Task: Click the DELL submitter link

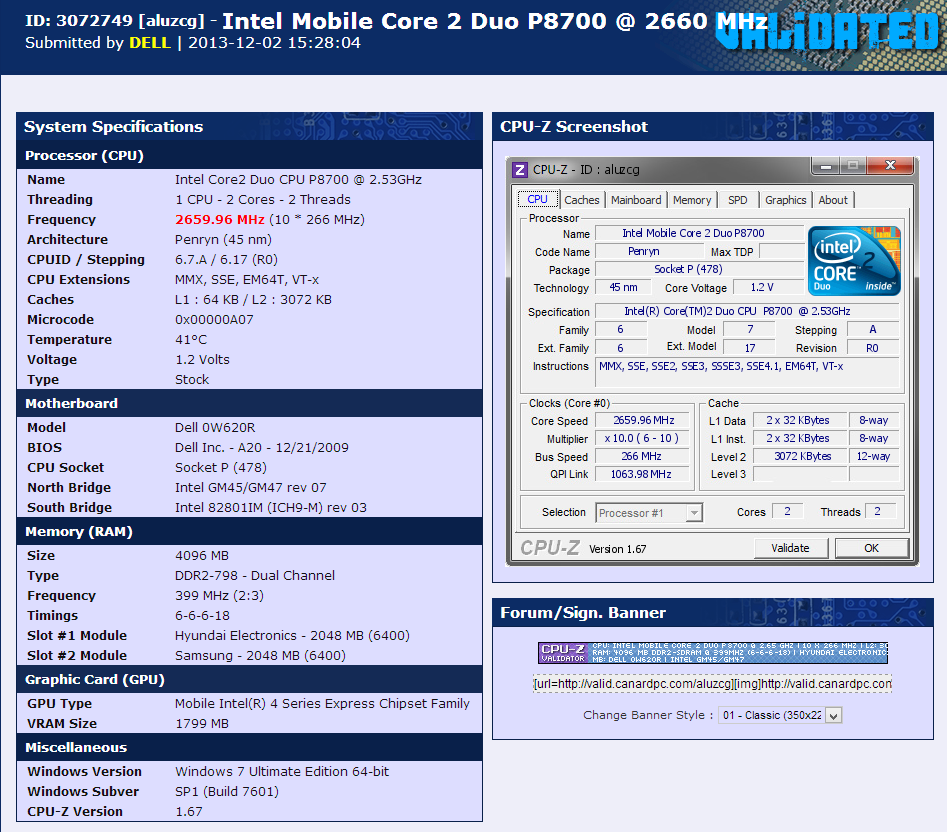Action: point(150,43)
